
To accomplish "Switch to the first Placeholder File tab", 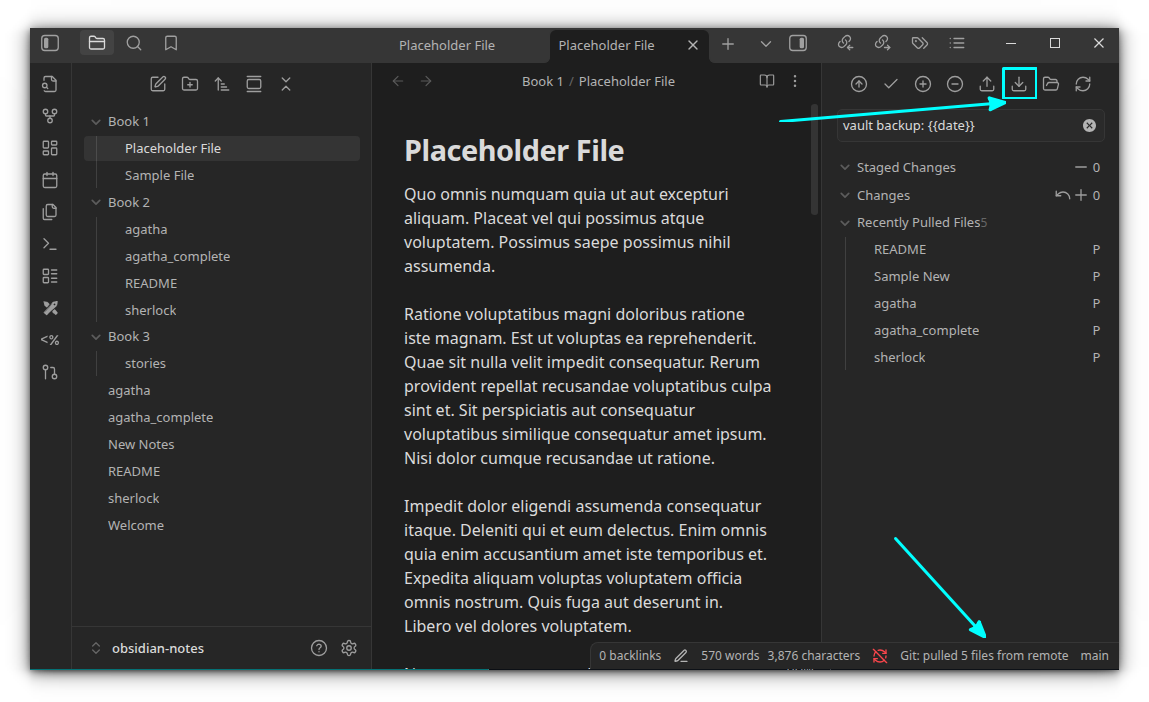I will click(447, 45).
